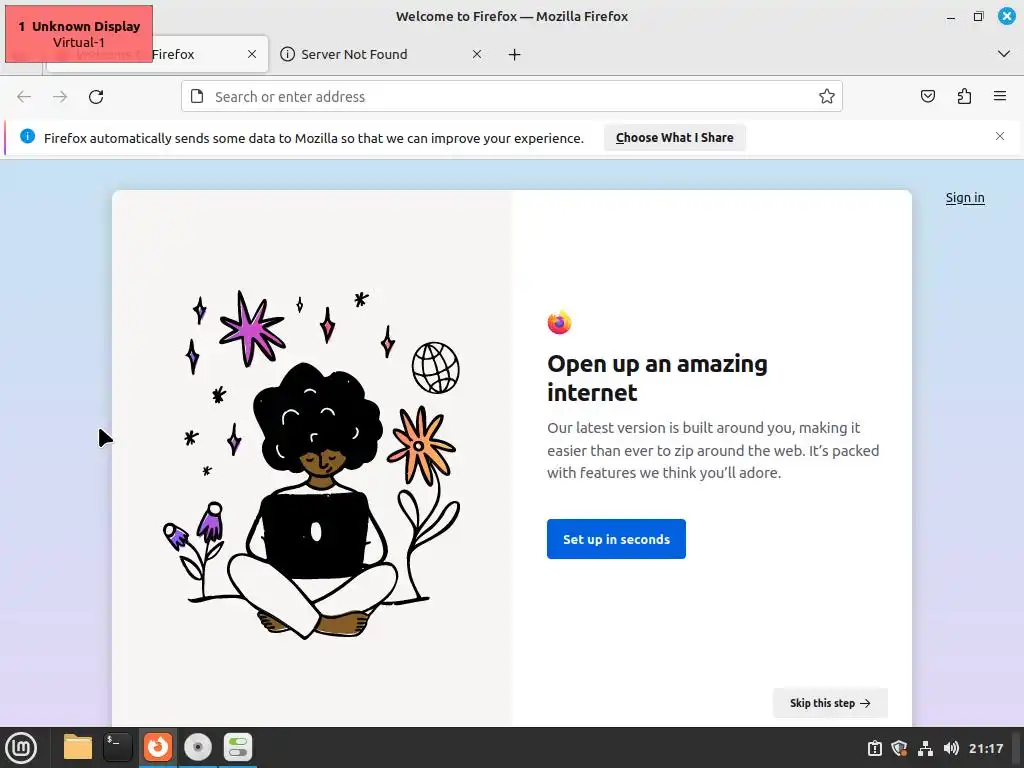Select the Firefox taskbar icon
Screen dimensions: 1024x768
(x=158, y=747)
